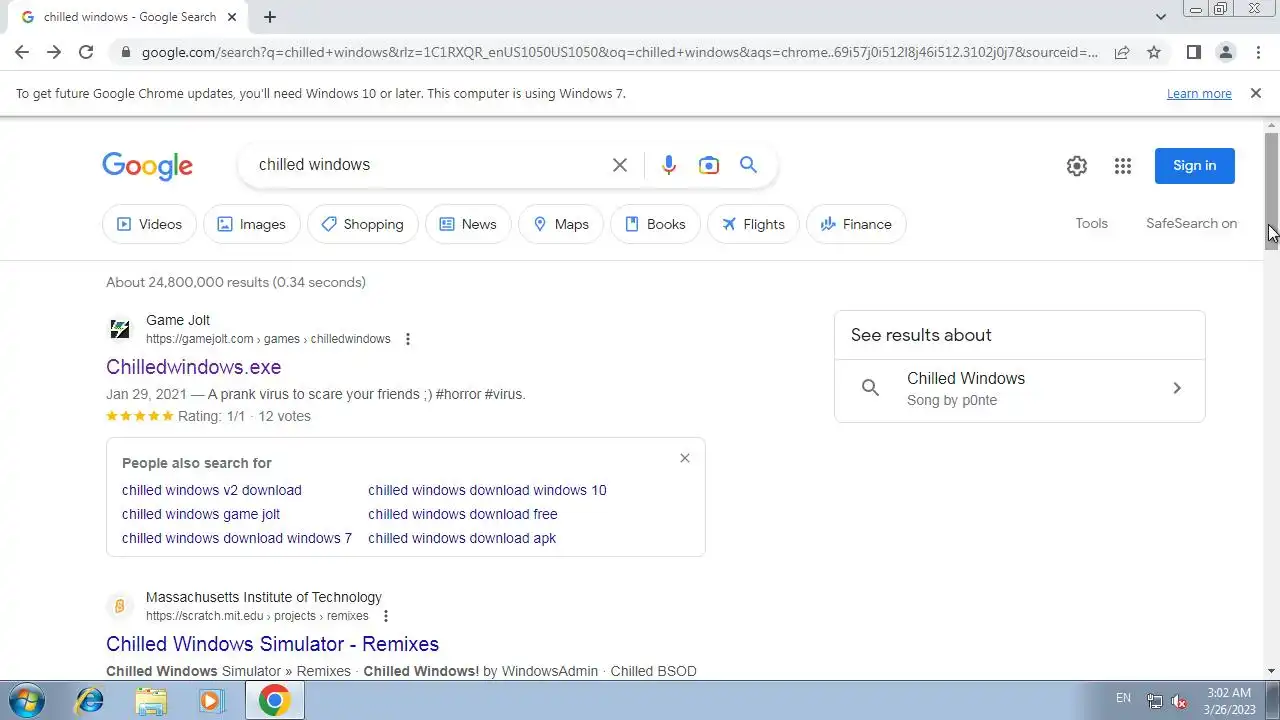Click the Game Jolt favicon
The width and height of the screenshot is (1280, 720).
click(119, 329)
